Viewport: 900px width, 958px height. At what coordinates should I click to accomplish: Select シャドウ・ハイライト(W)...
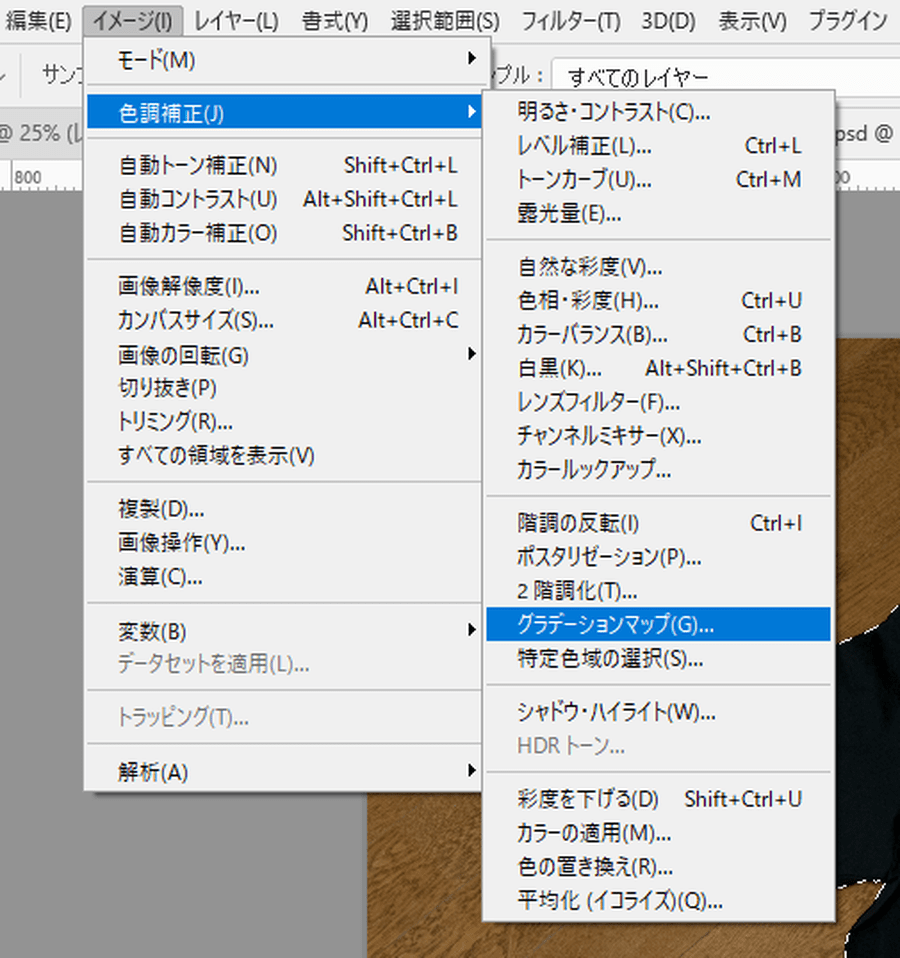point(658,712)
